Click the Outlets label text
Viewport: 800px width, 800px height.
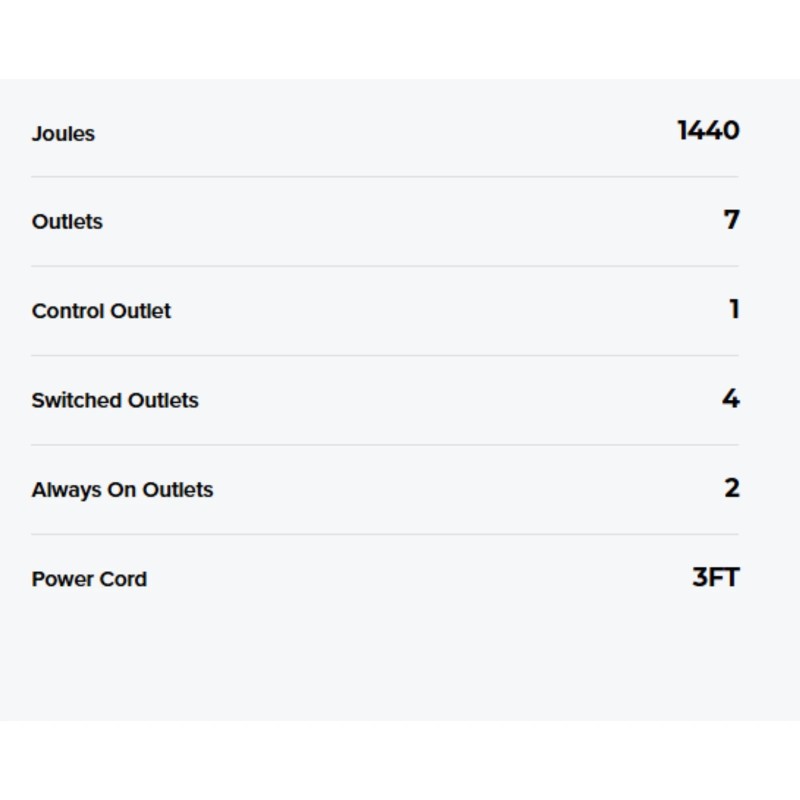click(x=67, y=222)
